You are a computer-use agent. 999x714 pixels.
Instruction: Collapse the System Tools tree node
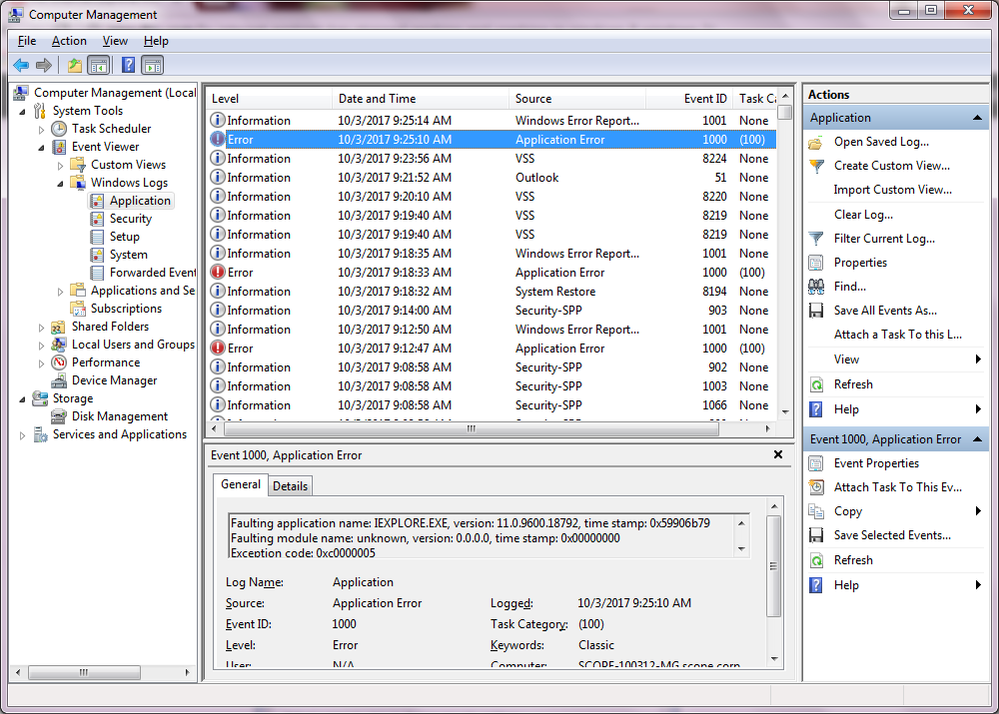tap(23, 111)
